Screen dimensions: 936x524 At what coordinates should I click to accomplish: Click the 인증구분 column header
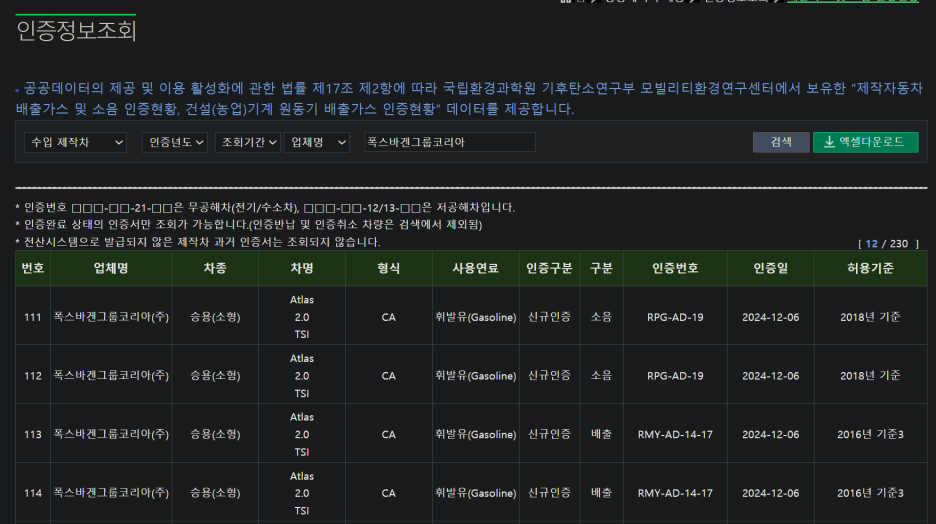point(549,269)
